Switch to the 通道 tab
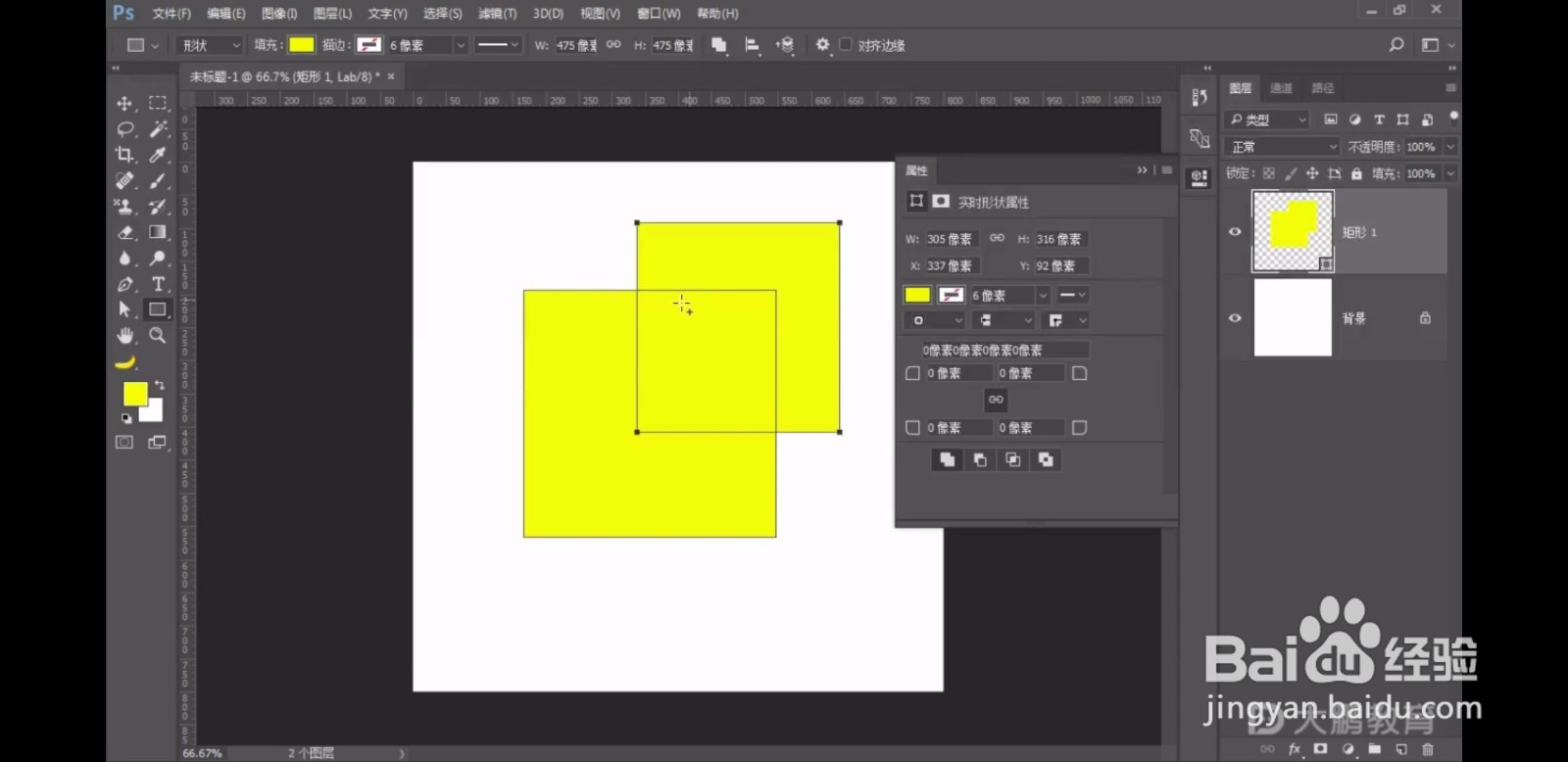This screenshot has height=762, width=1568. [x=1281, y=88]
